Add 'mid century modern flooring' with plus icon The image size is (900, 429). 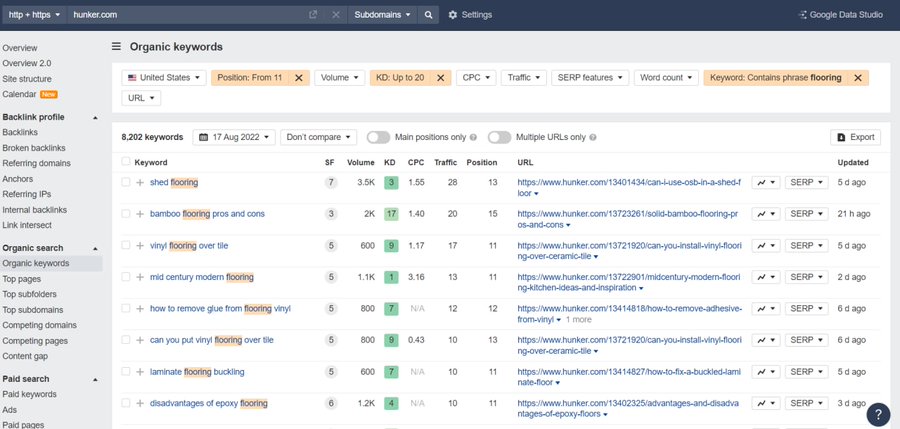[139, 277]
